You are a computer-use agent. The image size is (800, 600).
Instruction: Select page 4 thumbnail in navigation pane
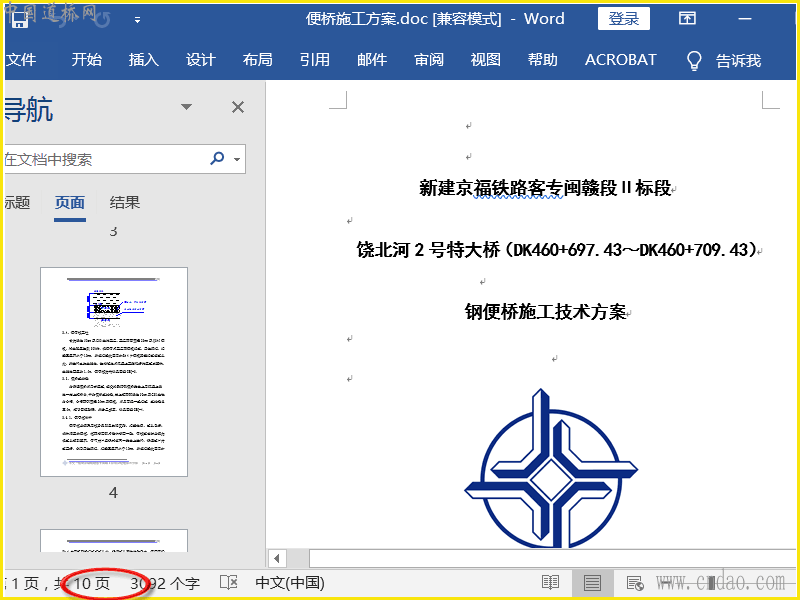tap(114, 371)
